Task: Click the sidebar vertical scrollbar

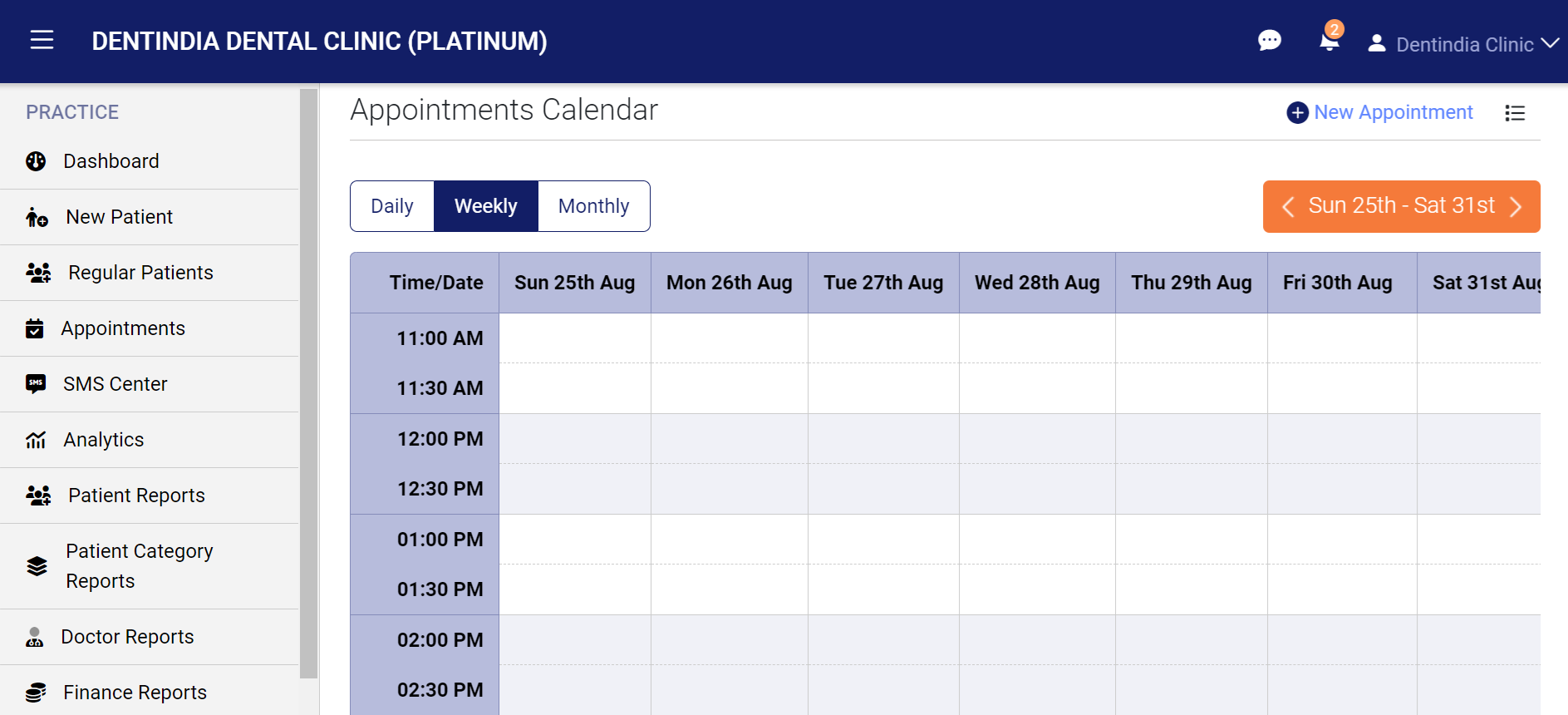Action: 308,382
